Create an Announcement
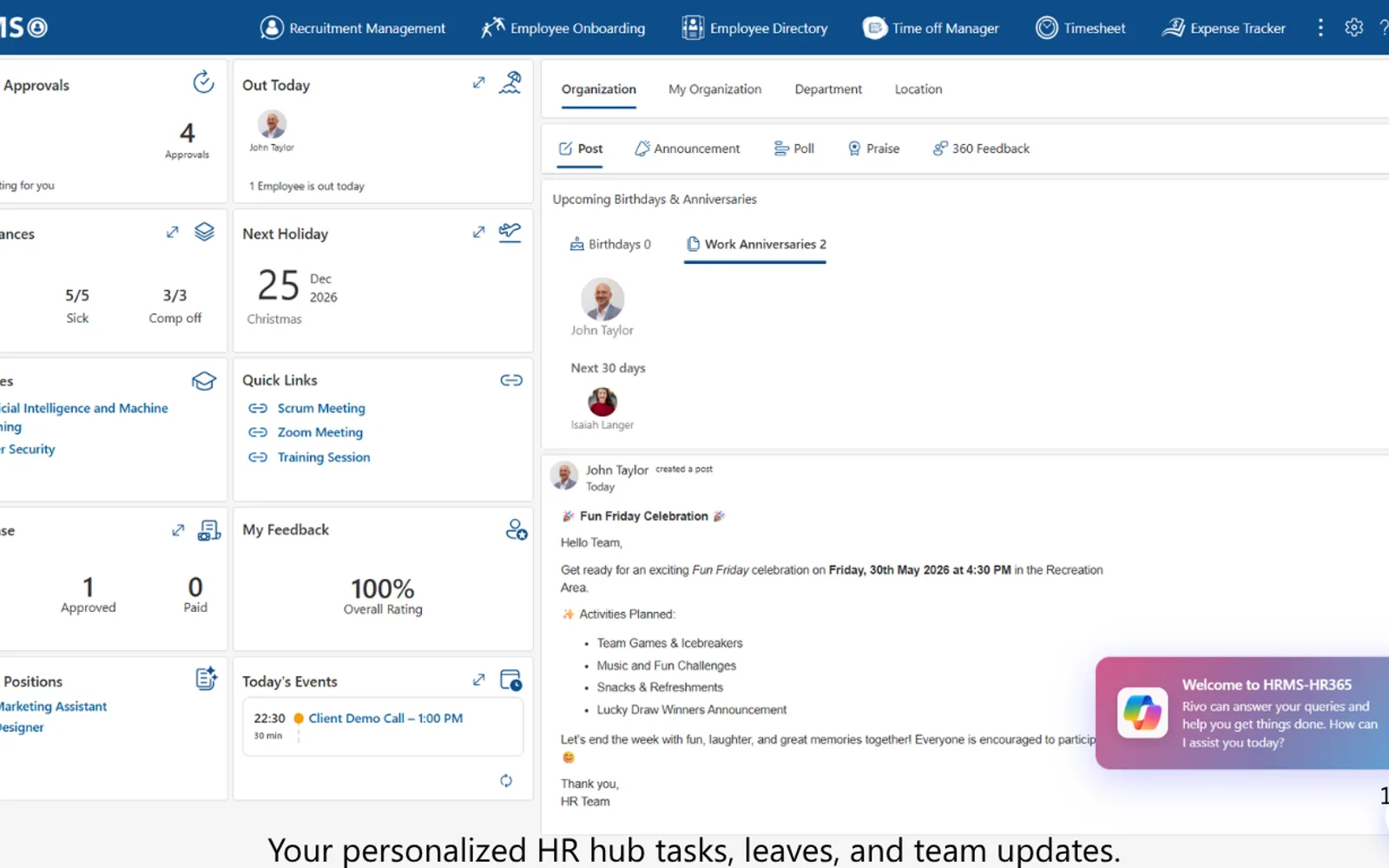Image resolution: width=1389 pixels, height=868 pixels. click(x=688, y=148)
